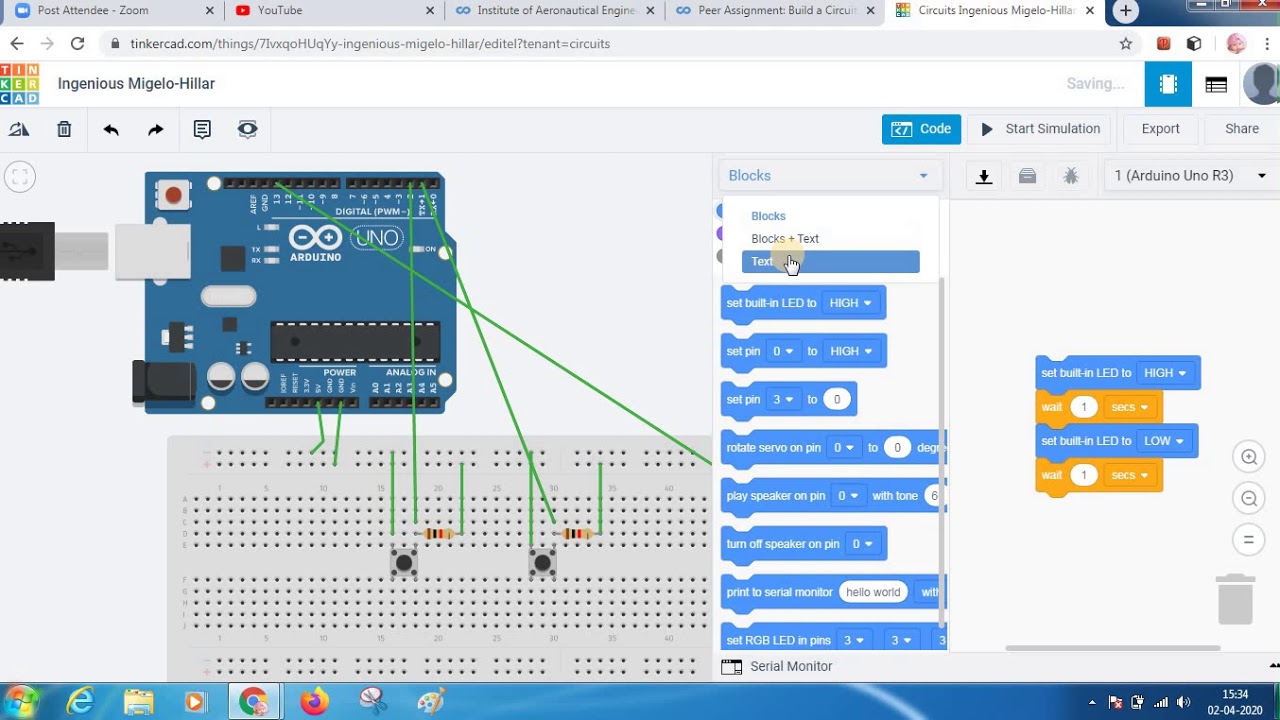Click degrees value field in rotate servo block
Viewport: 1280px width, 720px height.
(x=897, y=447)
